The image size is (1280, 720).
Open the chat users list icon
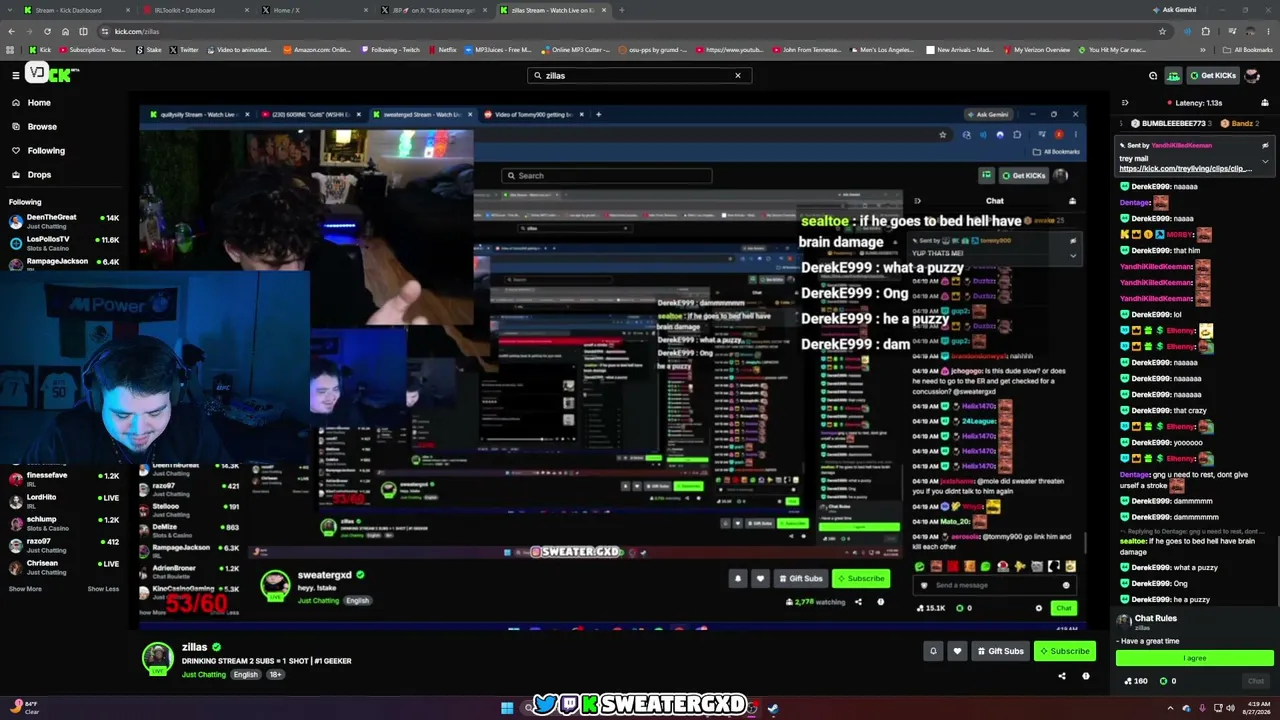[1265, 103]
